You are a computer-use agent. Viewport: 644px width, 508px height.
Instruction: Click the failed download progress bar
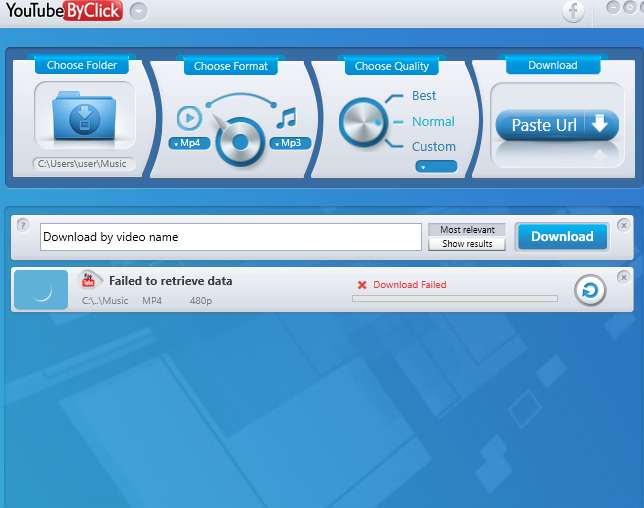click(455, 299)
